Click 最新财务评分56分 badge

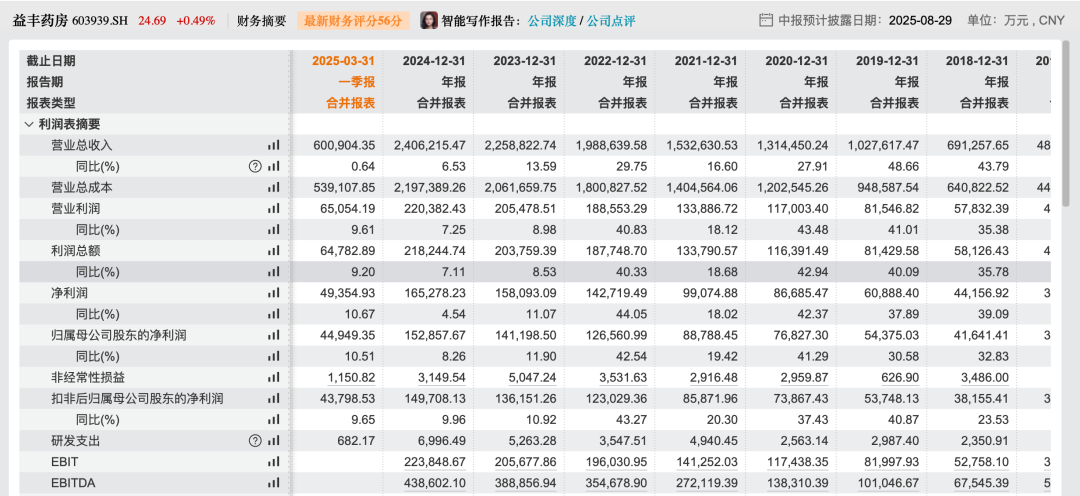click(353, 21)
